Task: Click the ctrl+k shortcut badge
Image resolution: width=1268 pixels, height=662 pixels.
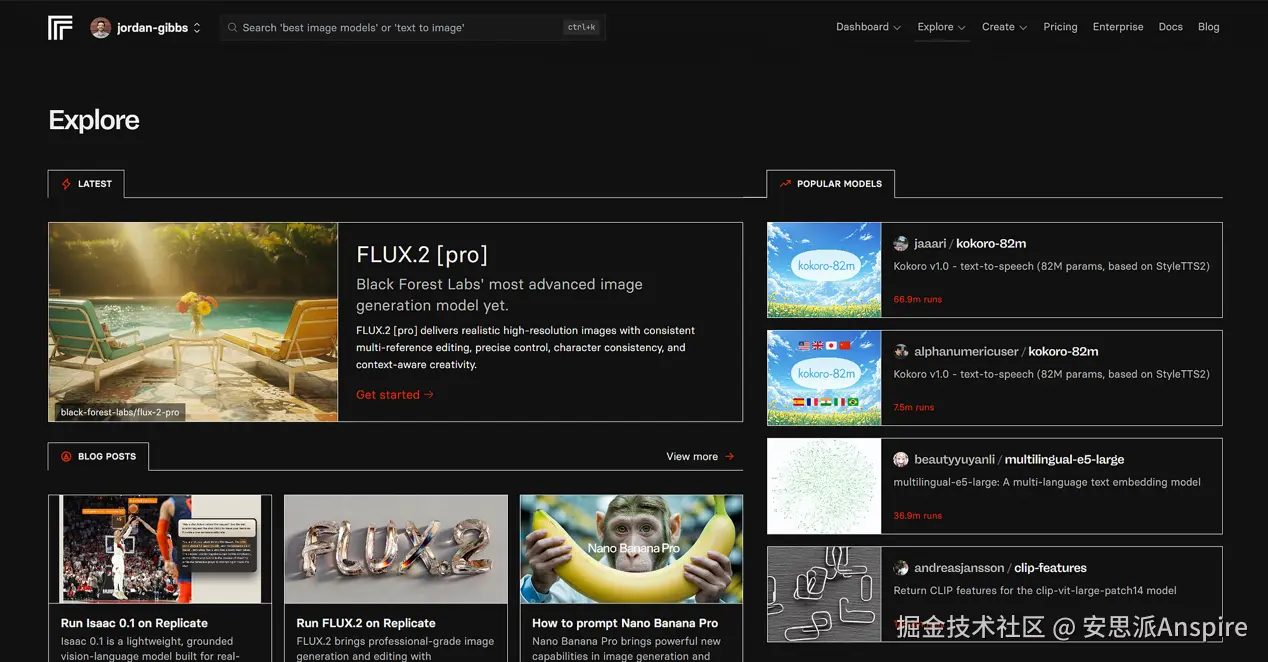Action: pyautogui.click(x=581, y=28)
